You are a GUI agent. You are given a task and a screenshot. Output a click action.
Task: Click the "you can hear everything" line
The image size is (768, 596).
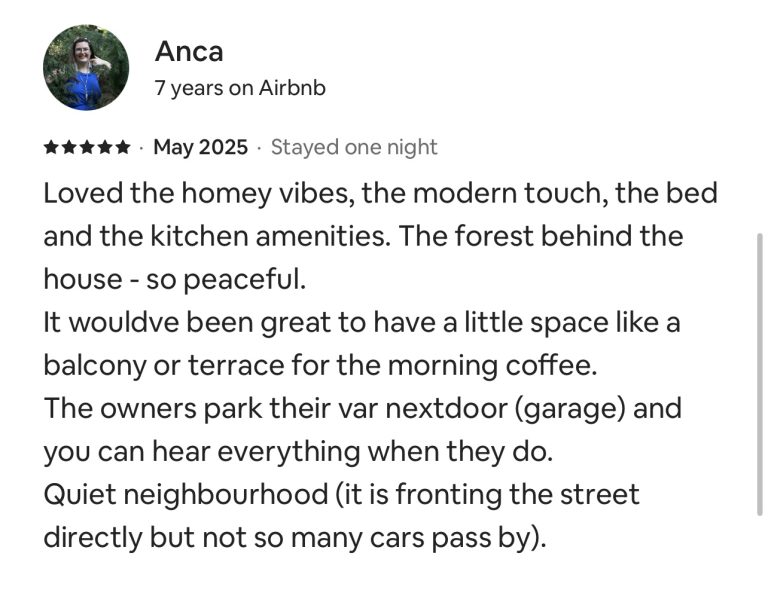(297, 451)
